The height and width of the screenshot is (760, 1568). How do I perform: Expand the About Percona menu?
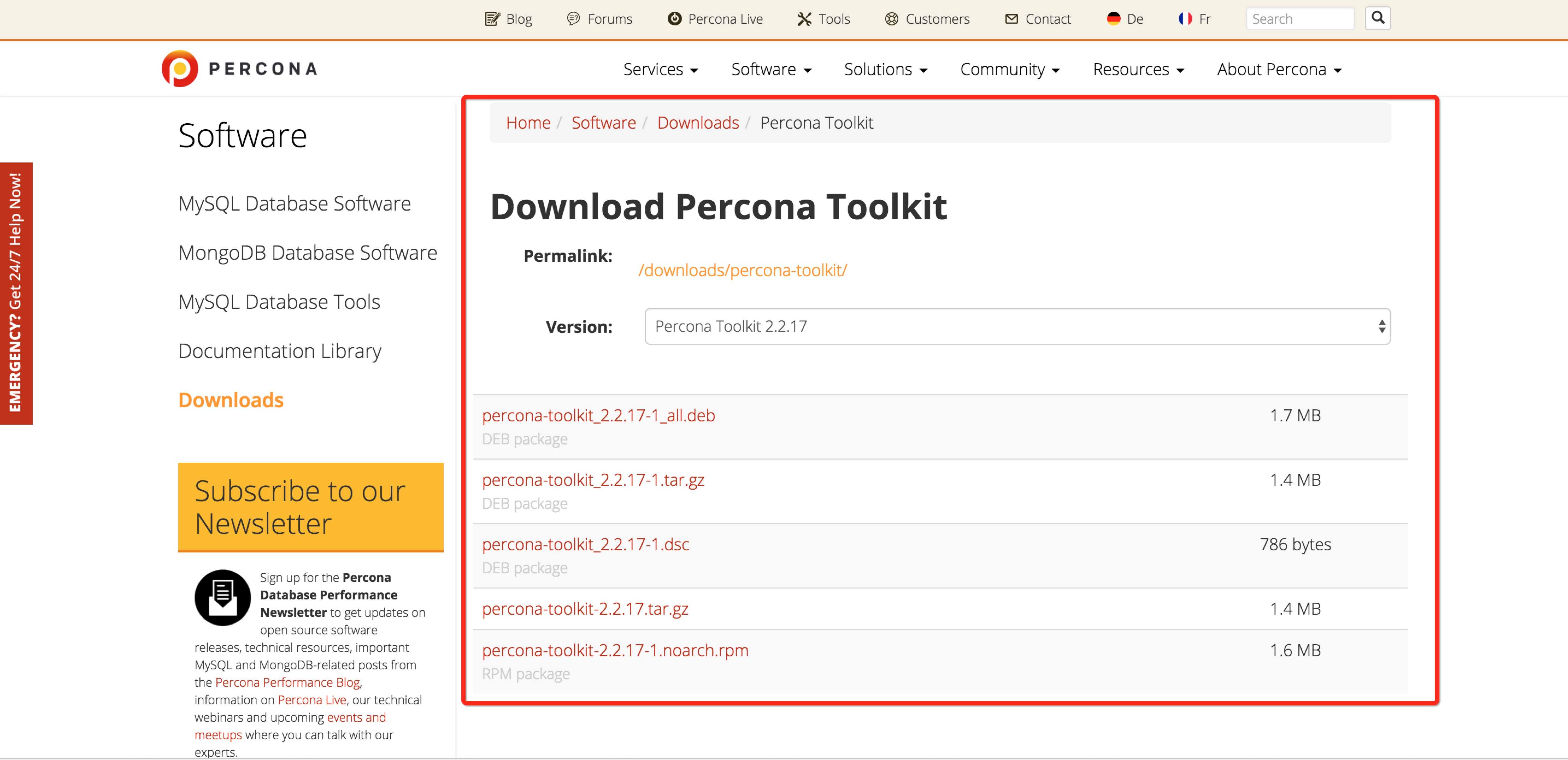point(1279,69)
